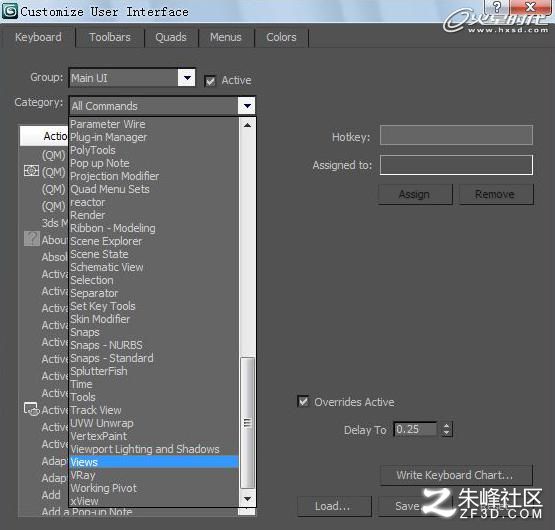Screen dimensions: 555x530
Task: Select Separator category
Action: pos(154,293)
